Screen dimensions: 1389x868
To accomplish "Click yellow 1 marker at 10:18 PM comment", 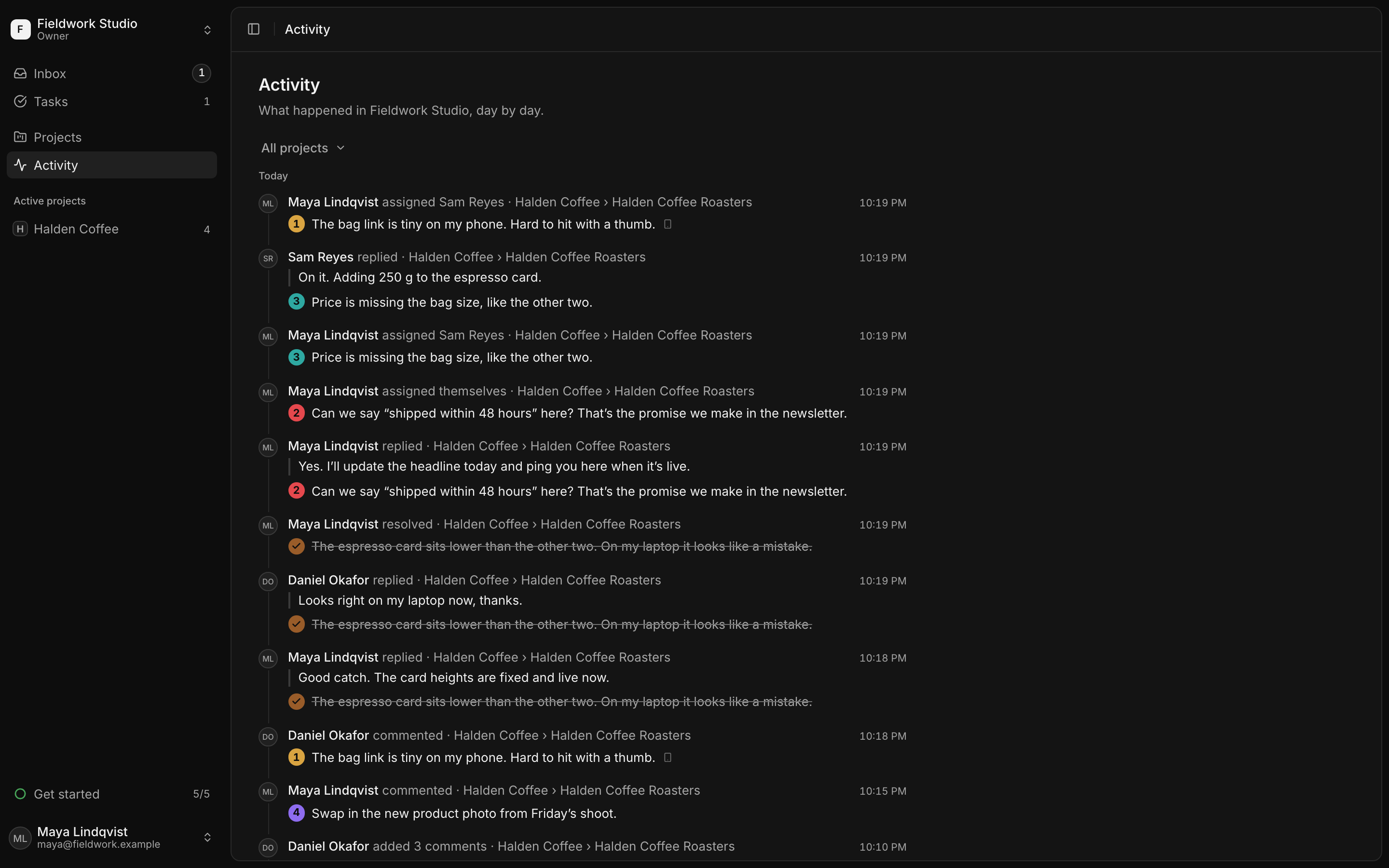I will pos(296,757).
